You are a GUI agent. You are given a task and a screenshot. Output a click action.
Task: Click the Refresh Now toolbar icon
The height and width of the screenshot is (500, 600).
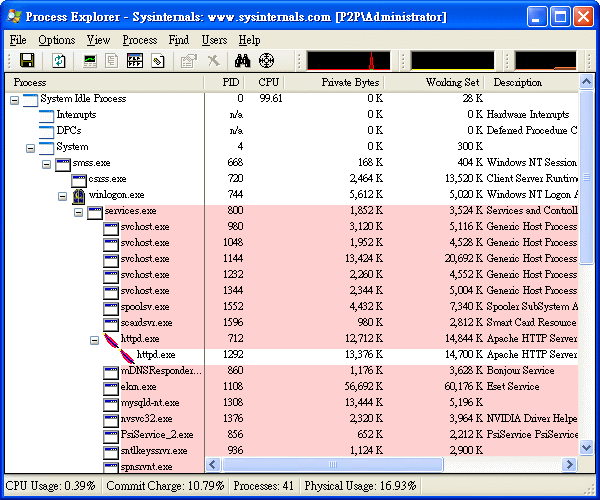click(59, 61)
